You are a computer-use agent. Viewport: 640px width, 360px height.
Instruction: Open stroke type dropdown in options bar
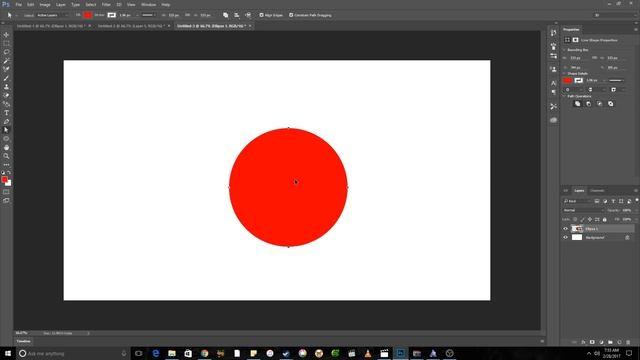(149, 15)
